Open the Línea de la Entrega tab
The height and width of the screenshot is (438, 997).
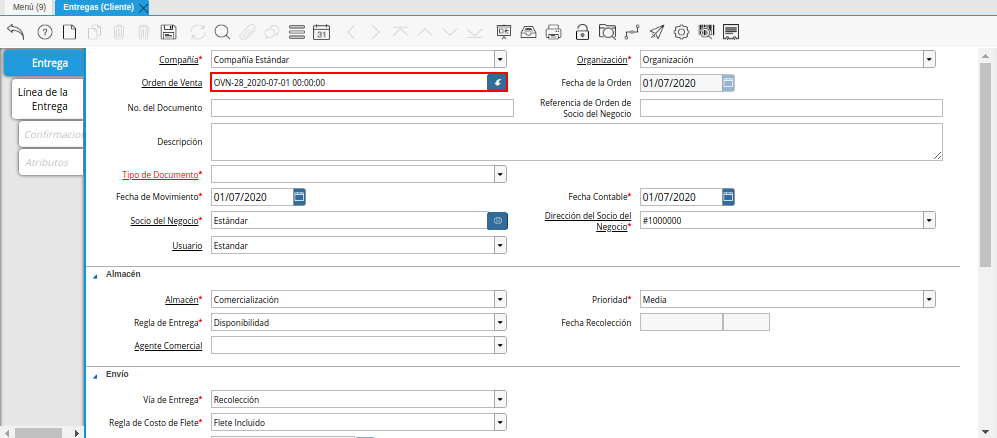click(x=48, y=99)
